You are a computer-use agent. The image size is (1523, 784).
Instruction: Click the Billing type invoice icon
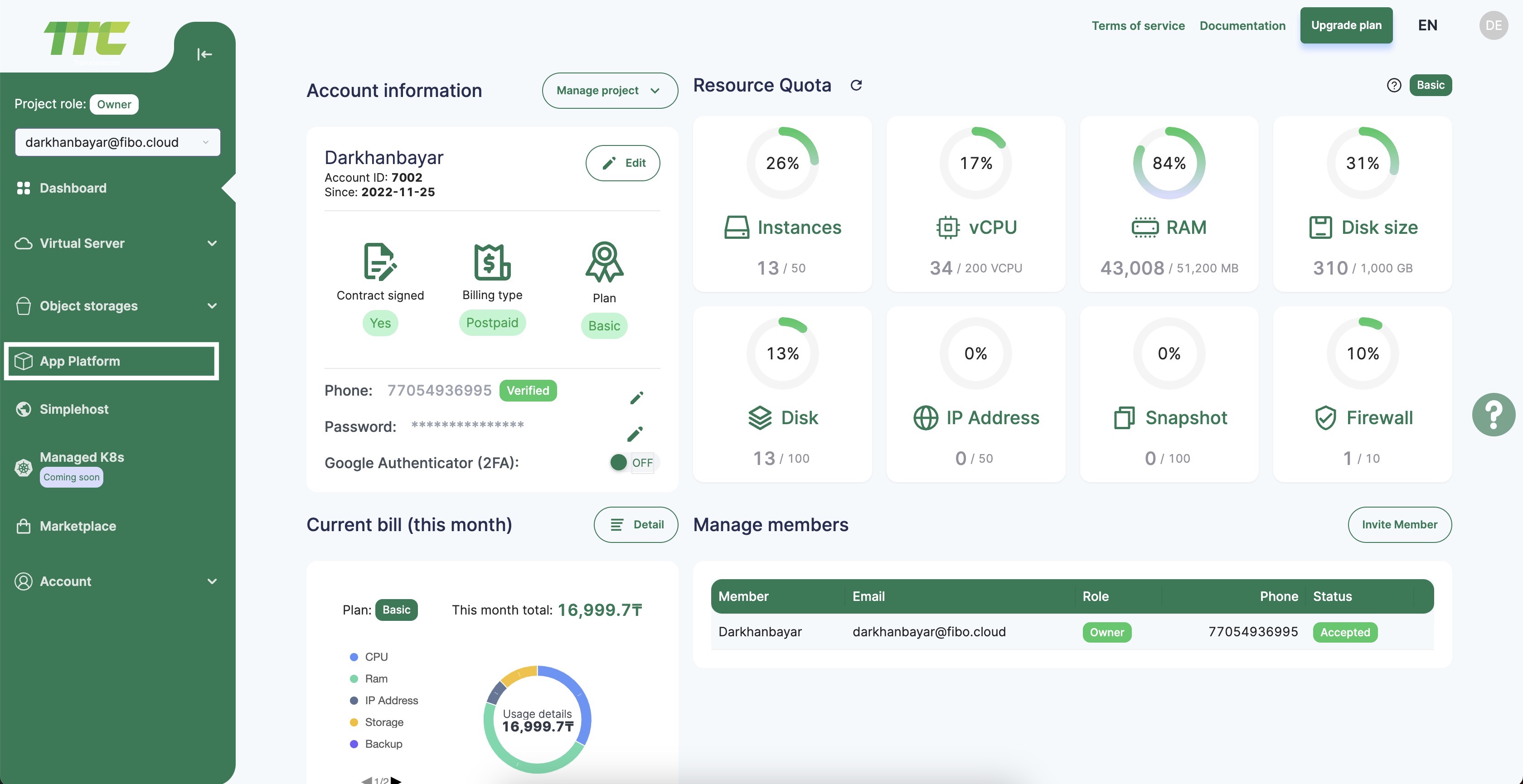492,261
